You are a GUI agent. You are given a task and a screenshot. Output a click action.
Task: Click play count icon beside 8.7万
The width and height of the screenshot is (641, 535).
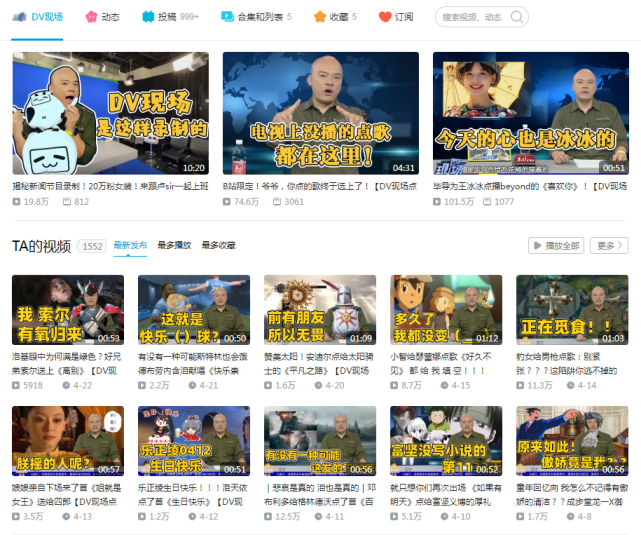point(394,385)
